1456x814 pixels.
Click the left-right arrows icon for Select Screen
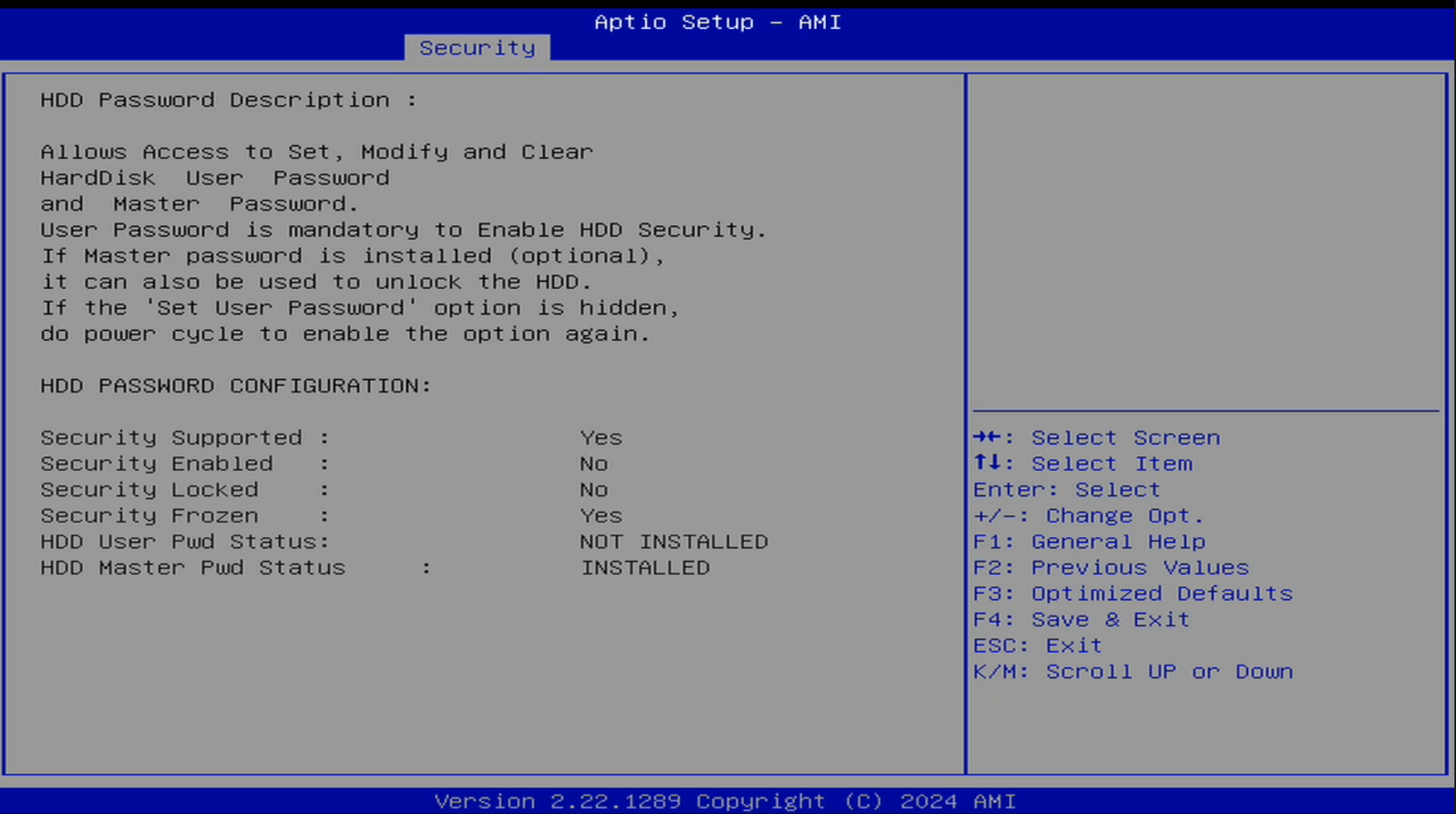[986, 438]
